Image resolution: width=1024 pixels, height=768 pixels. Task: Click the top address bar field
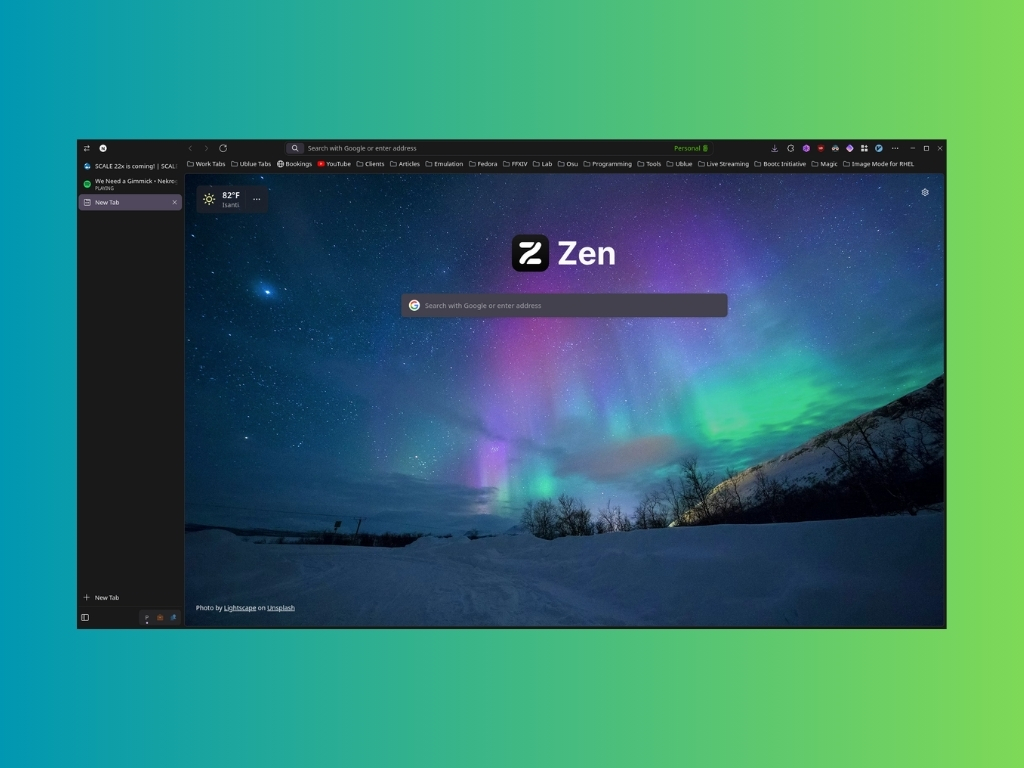pos(500,148)
